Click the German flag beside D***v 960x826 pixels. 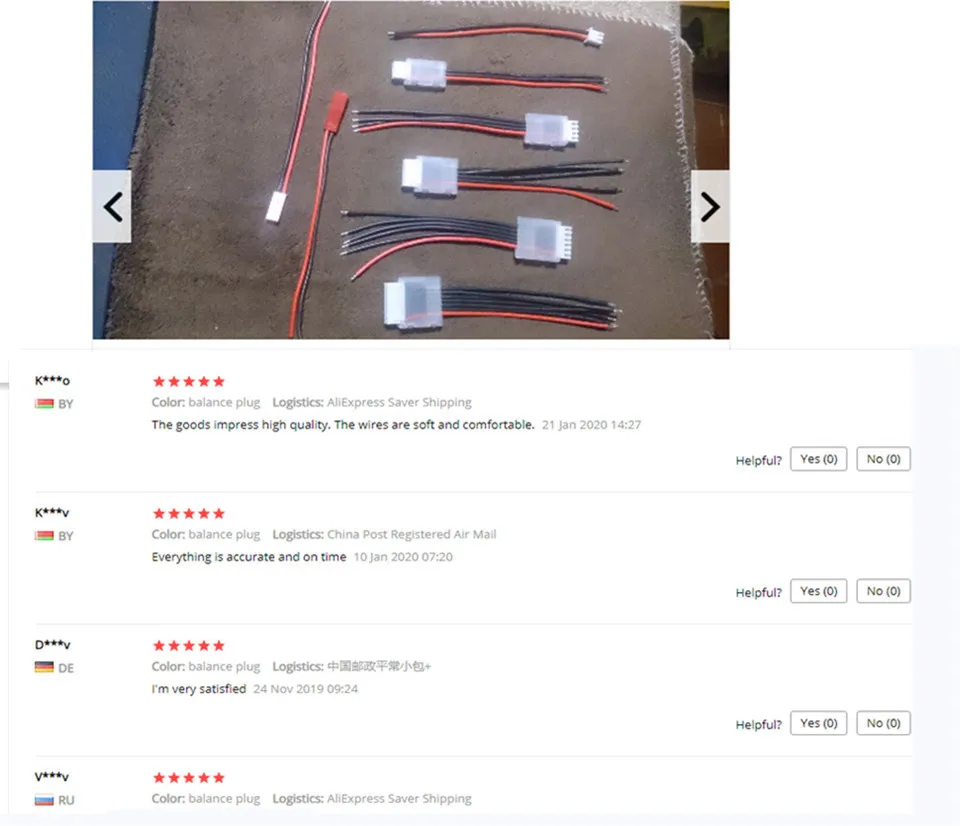(44, 667)
